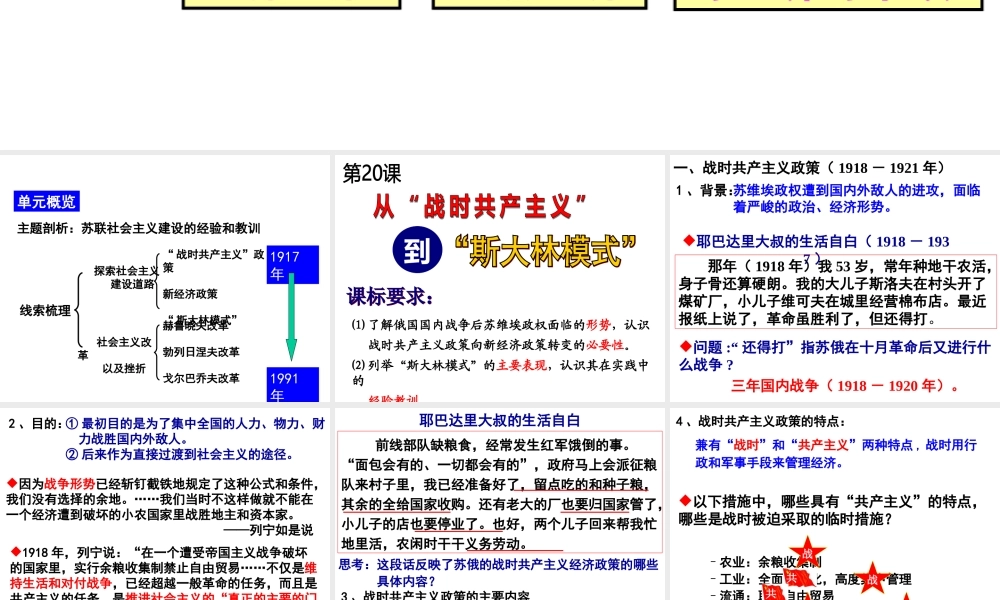
Task: Open the 单元概览 slide thumbnail
Action: [165, 278]
